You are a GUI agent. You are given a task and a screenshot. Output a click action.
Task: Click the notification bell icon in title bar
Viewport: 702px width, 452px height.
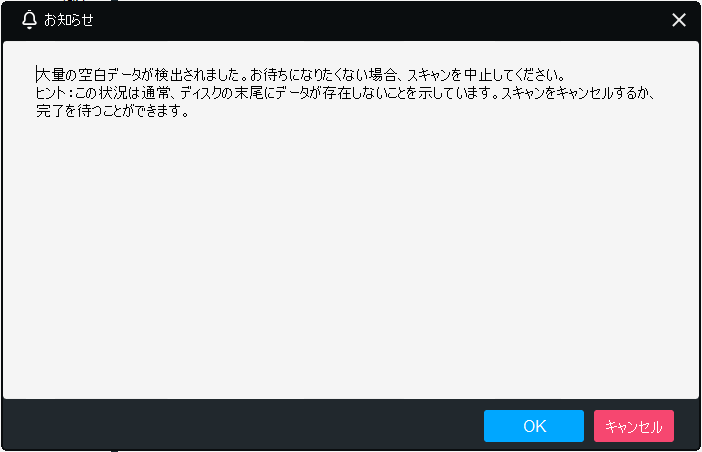point(29,20)
